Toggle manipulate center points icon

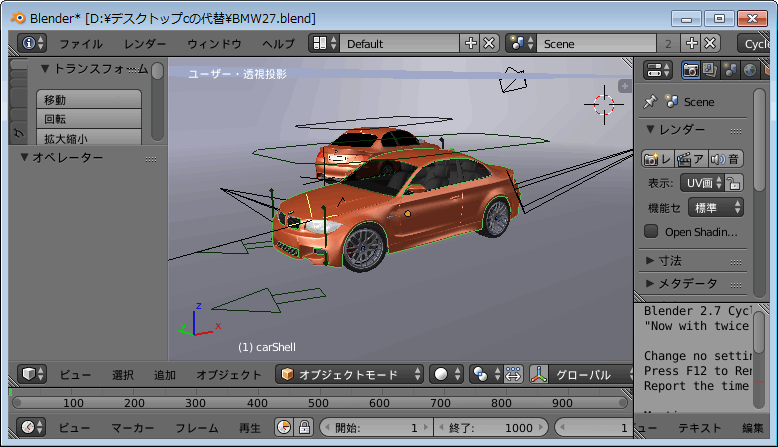513,374
